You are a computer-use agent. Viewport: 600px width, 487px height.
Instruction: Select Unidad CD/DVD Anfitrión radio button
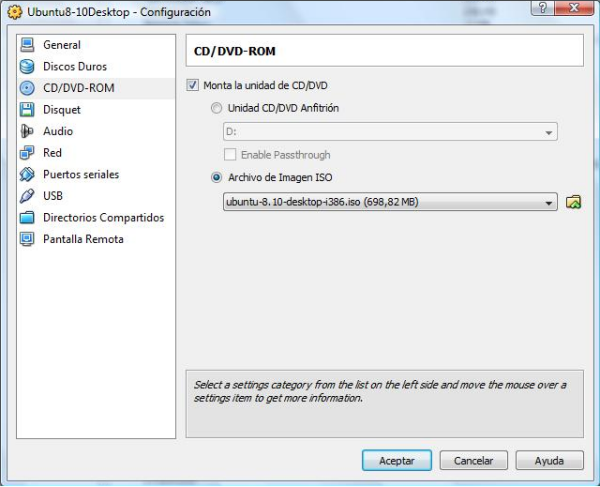point(216,108)
